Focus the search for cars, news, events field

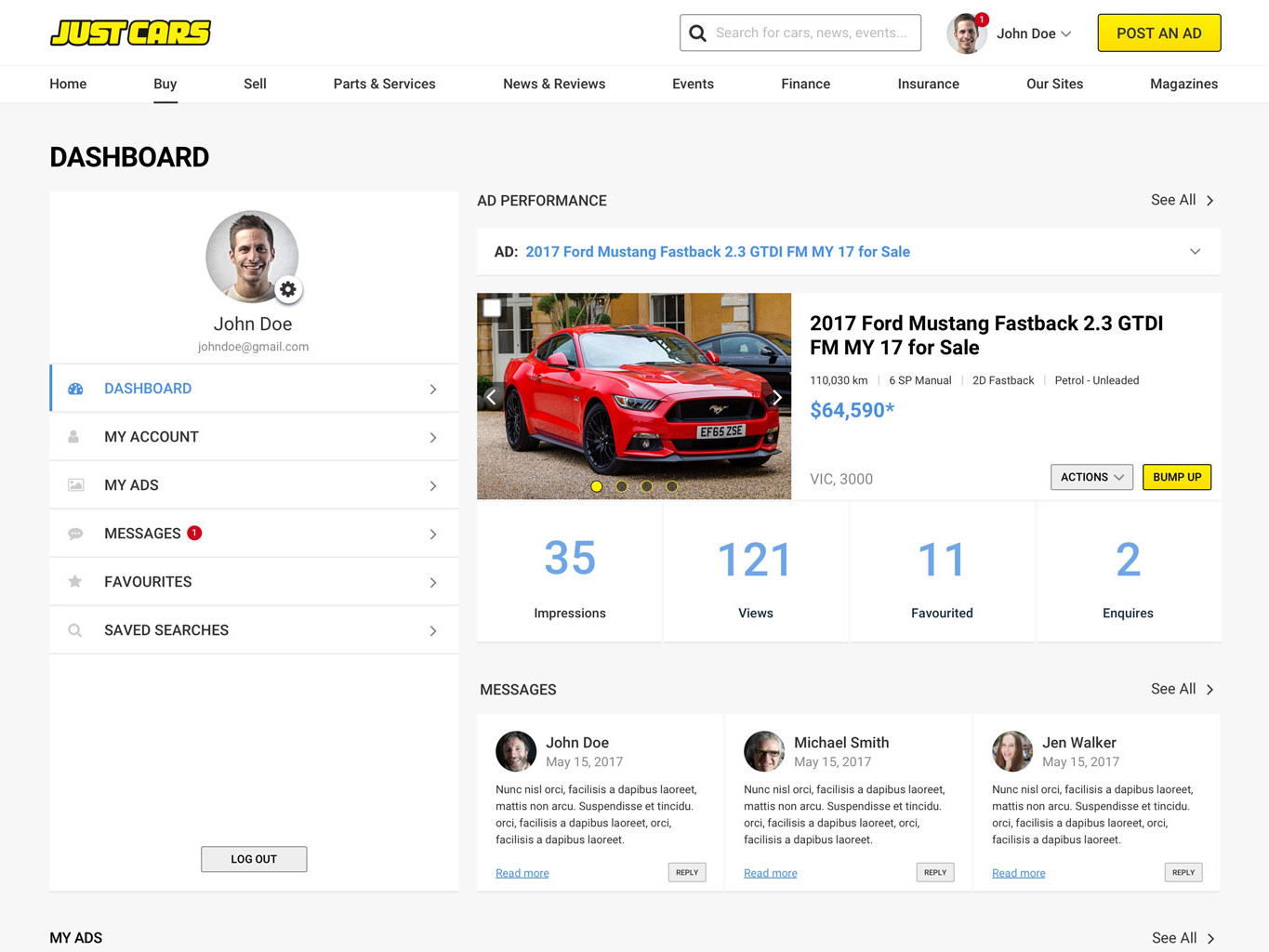click(x=800, y=33)
